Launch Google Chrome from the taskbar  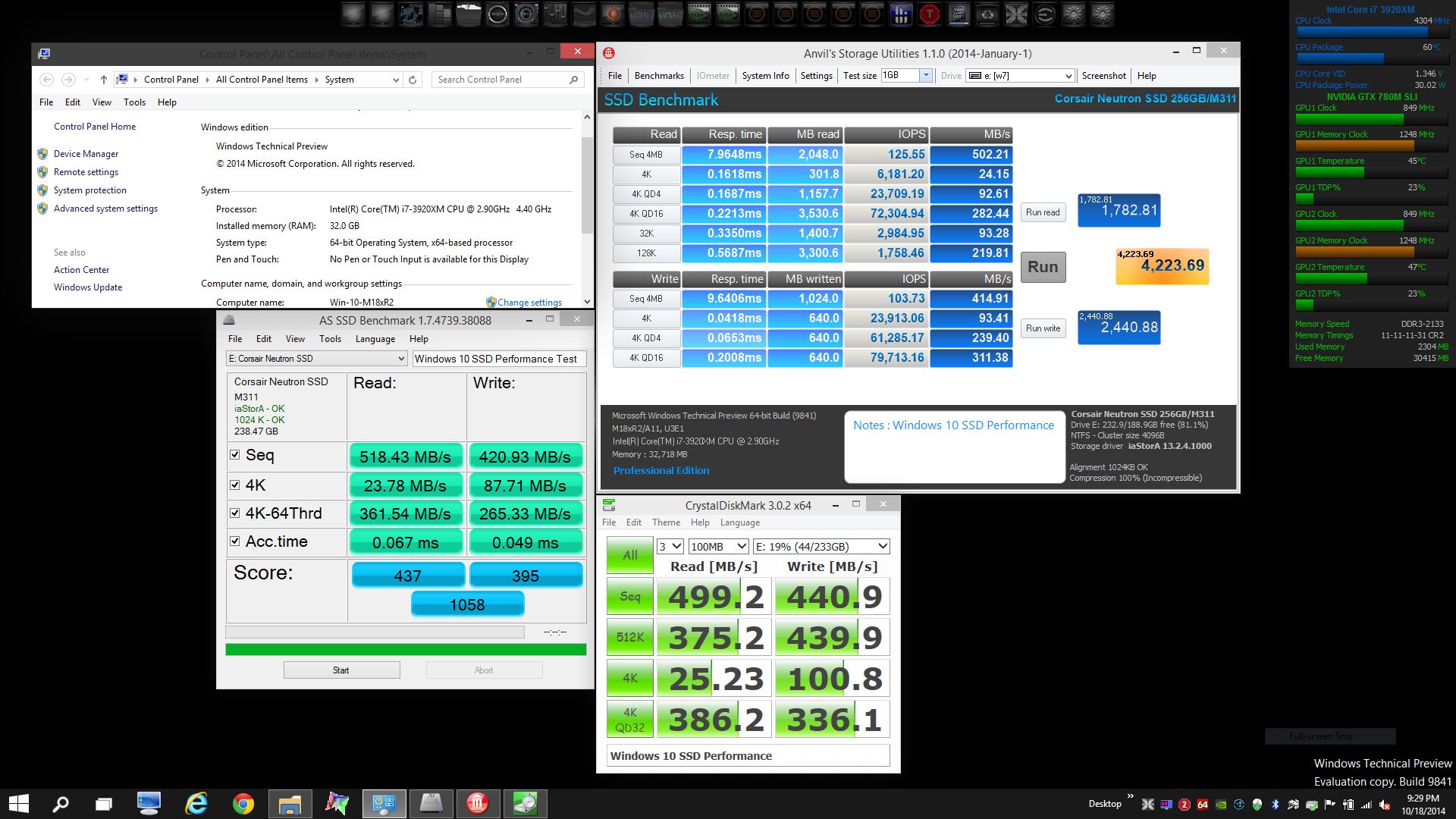click(243, 804)
